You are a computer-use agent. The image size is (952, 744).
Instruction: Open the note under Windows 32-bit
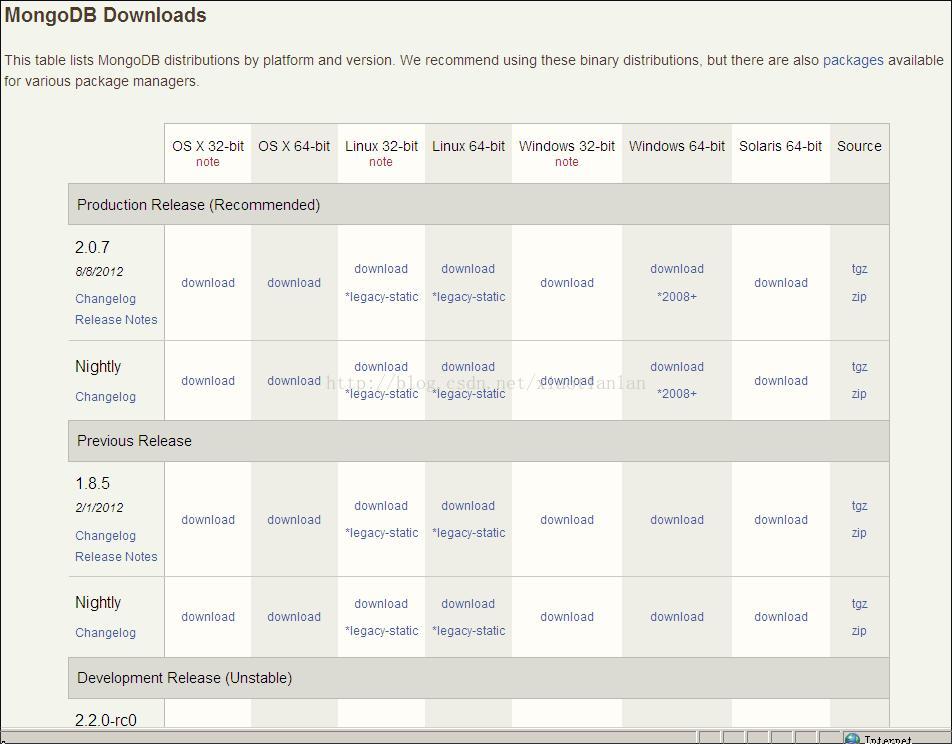pos(566,162)
